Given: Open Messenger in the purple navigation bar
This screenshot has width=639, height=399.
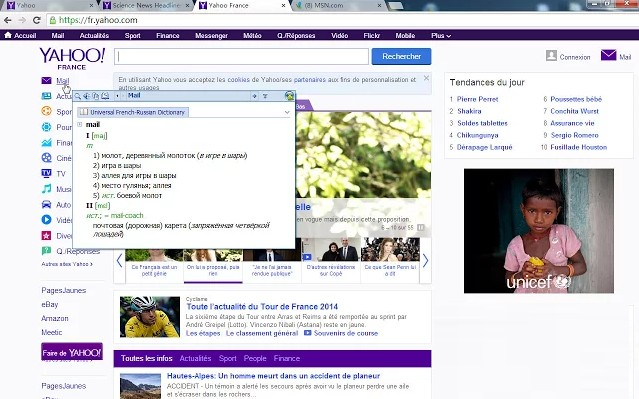Looking at the screenshot, I should [x=212, y=35].
